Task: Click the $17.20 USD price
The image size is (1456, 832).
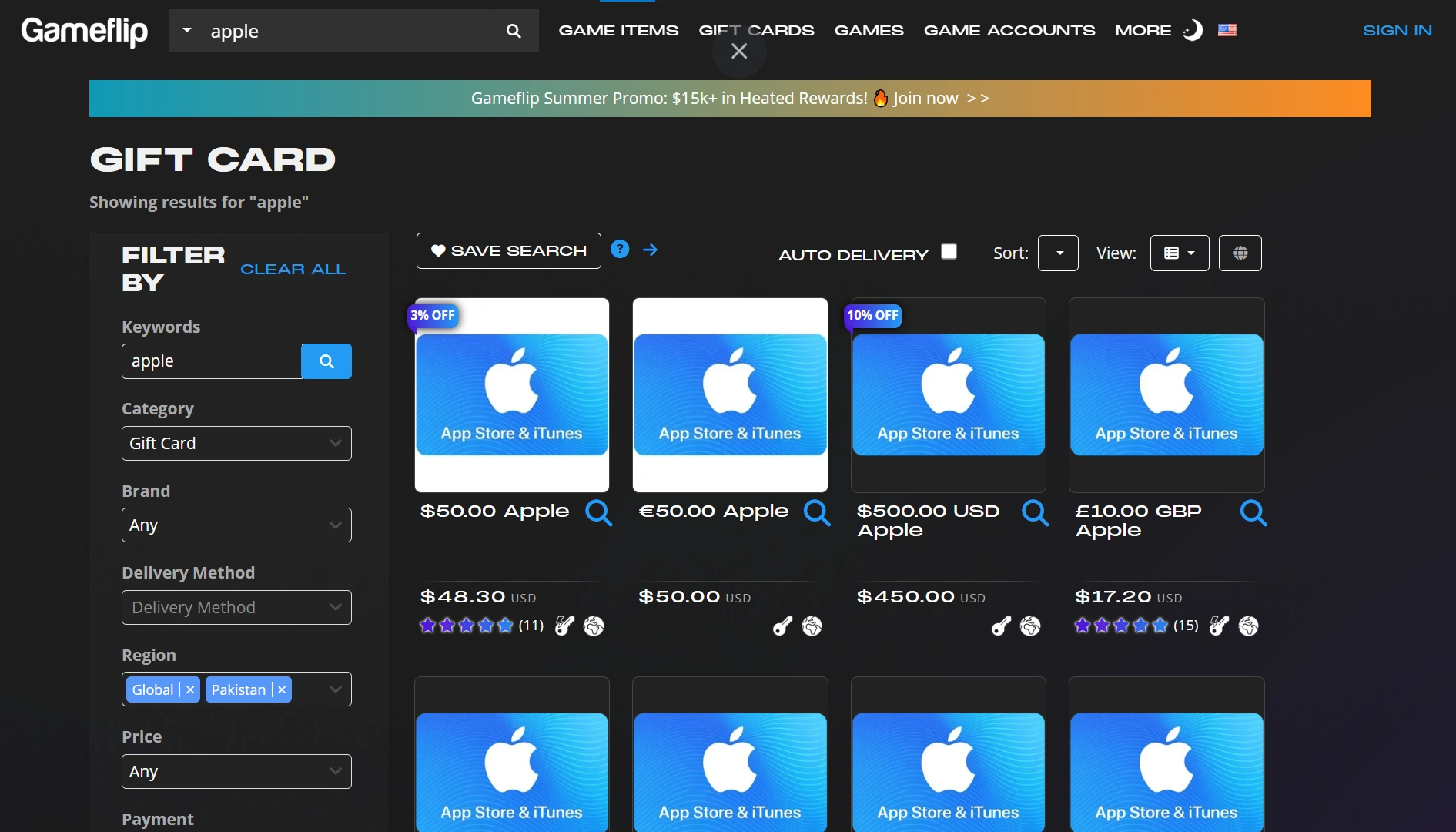Action: [x=1129, y=596]
